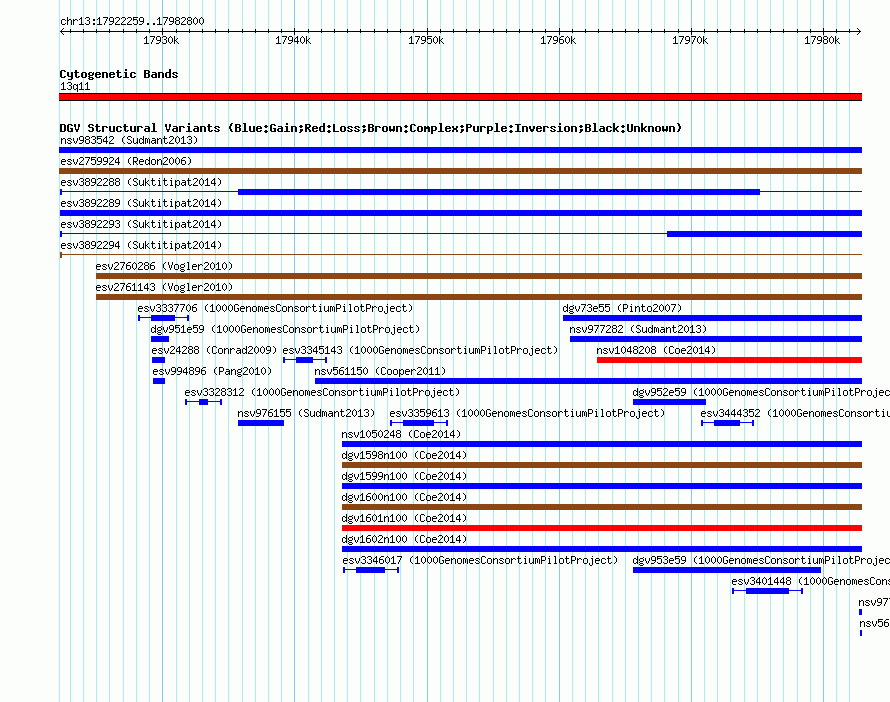
Task: Click the esv3346017 variant label
Action: tap(480, 560)
